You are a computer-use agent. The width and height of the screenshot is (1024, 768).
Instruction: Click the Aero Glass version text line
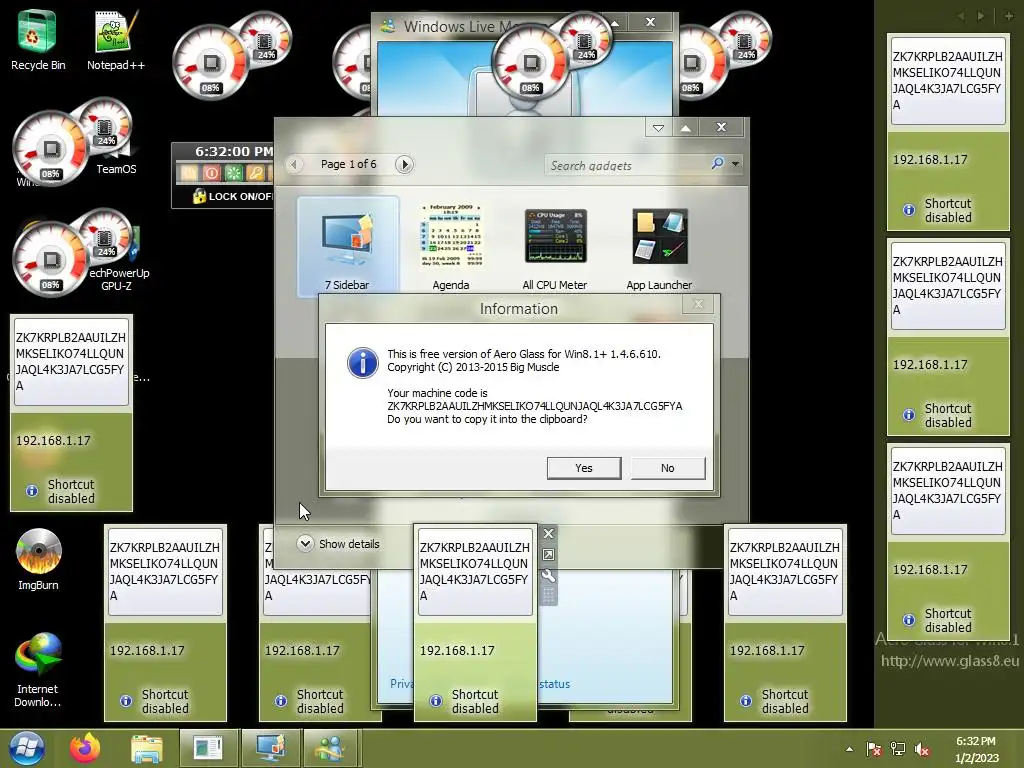click(524, 354)
